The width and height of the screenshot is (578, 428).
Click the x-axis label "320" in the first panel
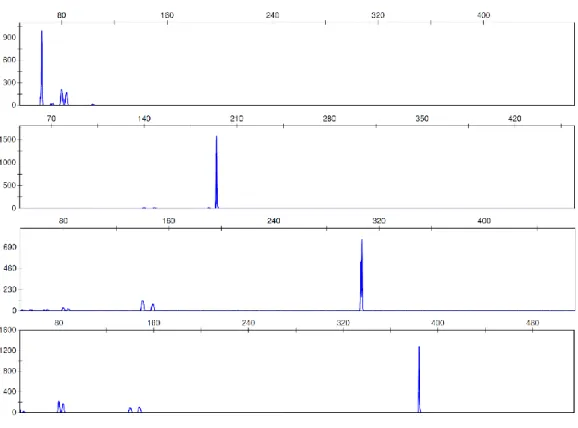pos(378,15)
